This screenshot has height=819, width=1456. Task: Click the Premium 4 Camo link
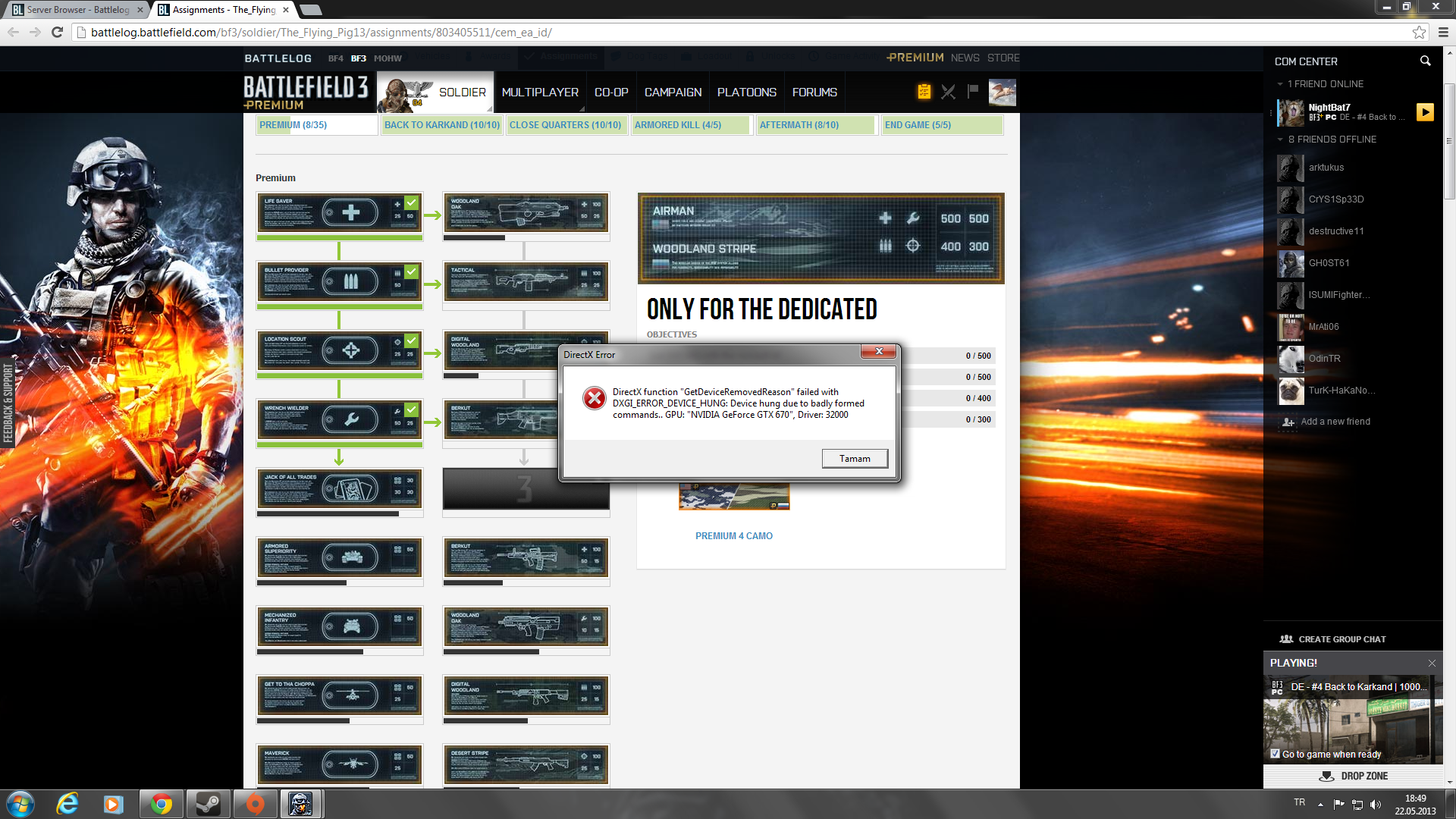[733, 536]
